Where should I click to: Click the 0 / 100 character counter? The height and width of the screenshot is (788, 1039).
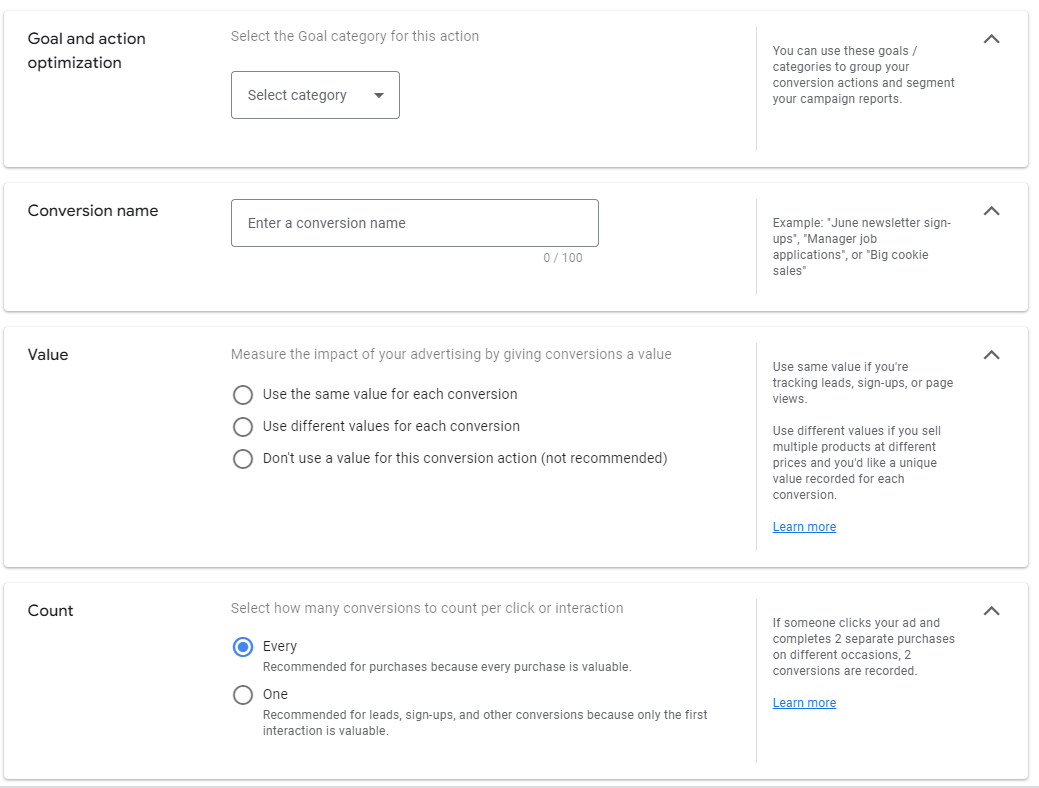563,258
